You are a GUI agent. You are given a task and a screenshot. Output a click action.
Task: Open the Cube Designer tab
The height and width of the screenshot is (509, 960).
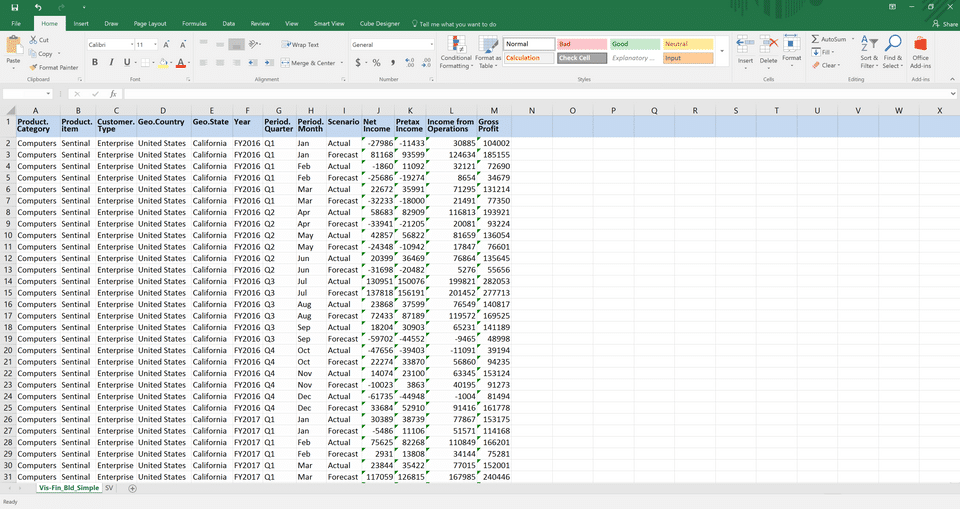(381, 22)
